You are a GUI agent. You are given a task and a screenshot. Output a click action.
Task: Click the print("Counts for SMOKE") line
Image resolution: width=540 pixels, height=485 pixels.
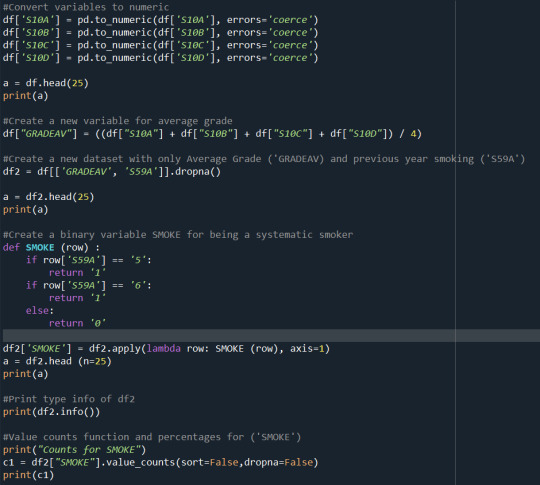74,450
